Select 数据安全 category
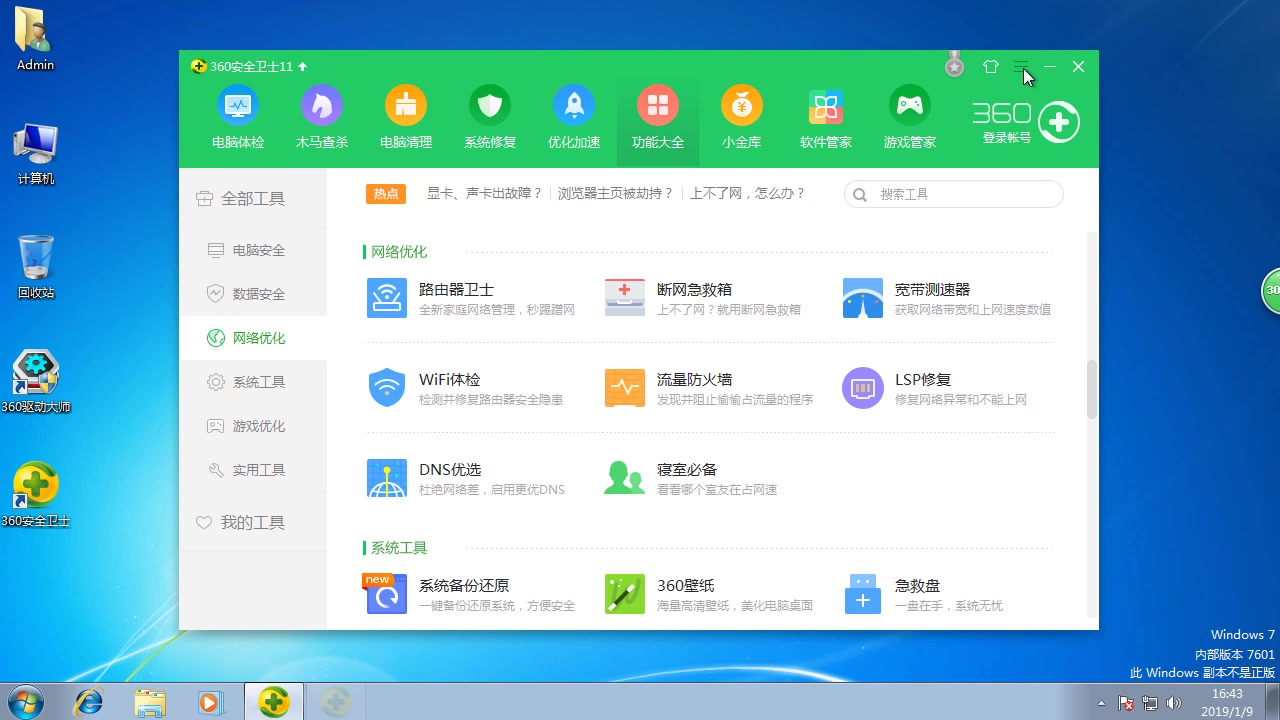The image size is (1280, 720). coord(253,294)
